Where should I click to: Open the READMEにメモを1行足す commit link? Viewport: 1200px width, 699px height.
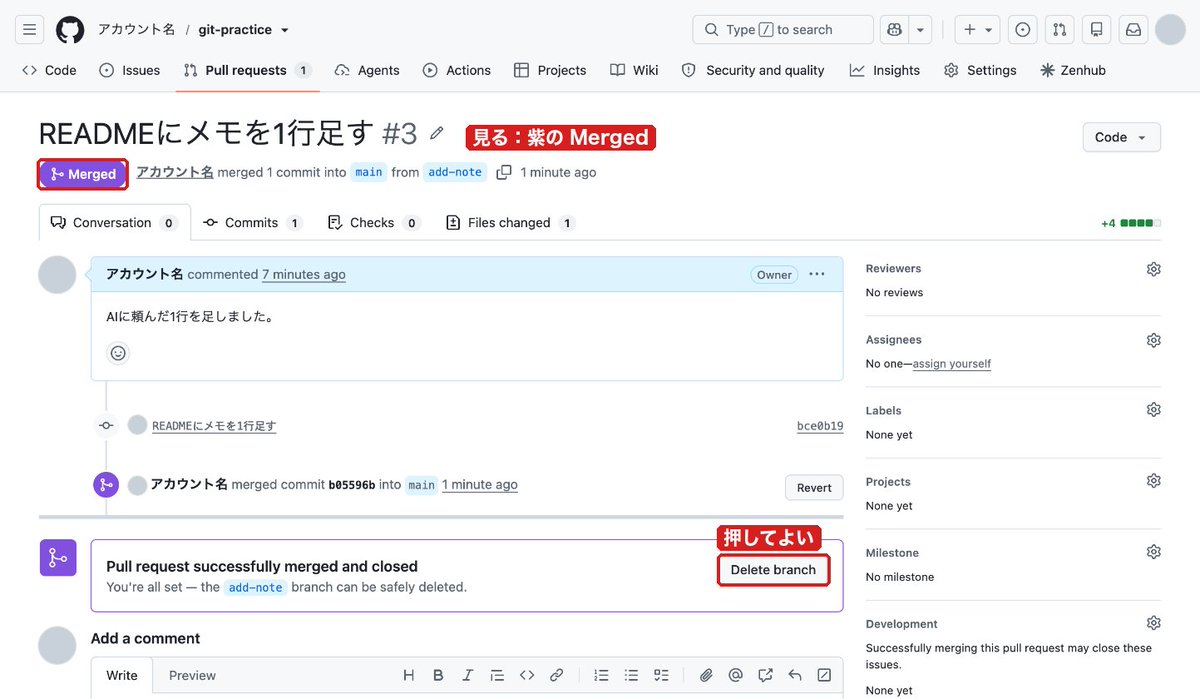coord(214,426)
